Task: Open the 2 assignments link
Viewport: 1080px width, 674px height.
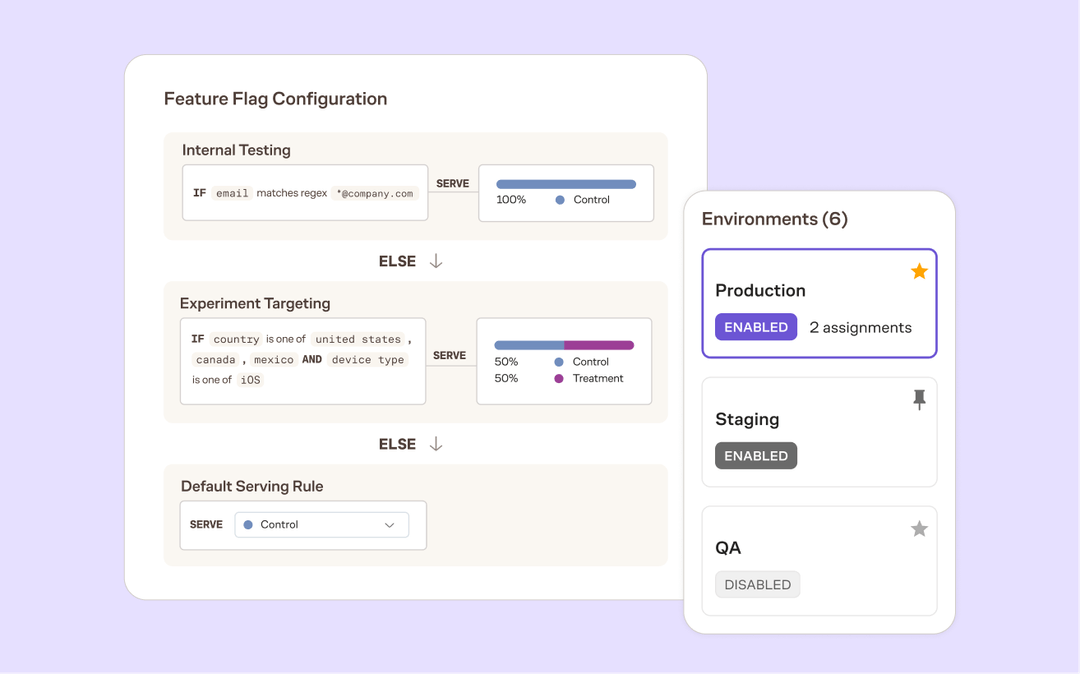Action: pyautogui.click(x=860, y=327)
